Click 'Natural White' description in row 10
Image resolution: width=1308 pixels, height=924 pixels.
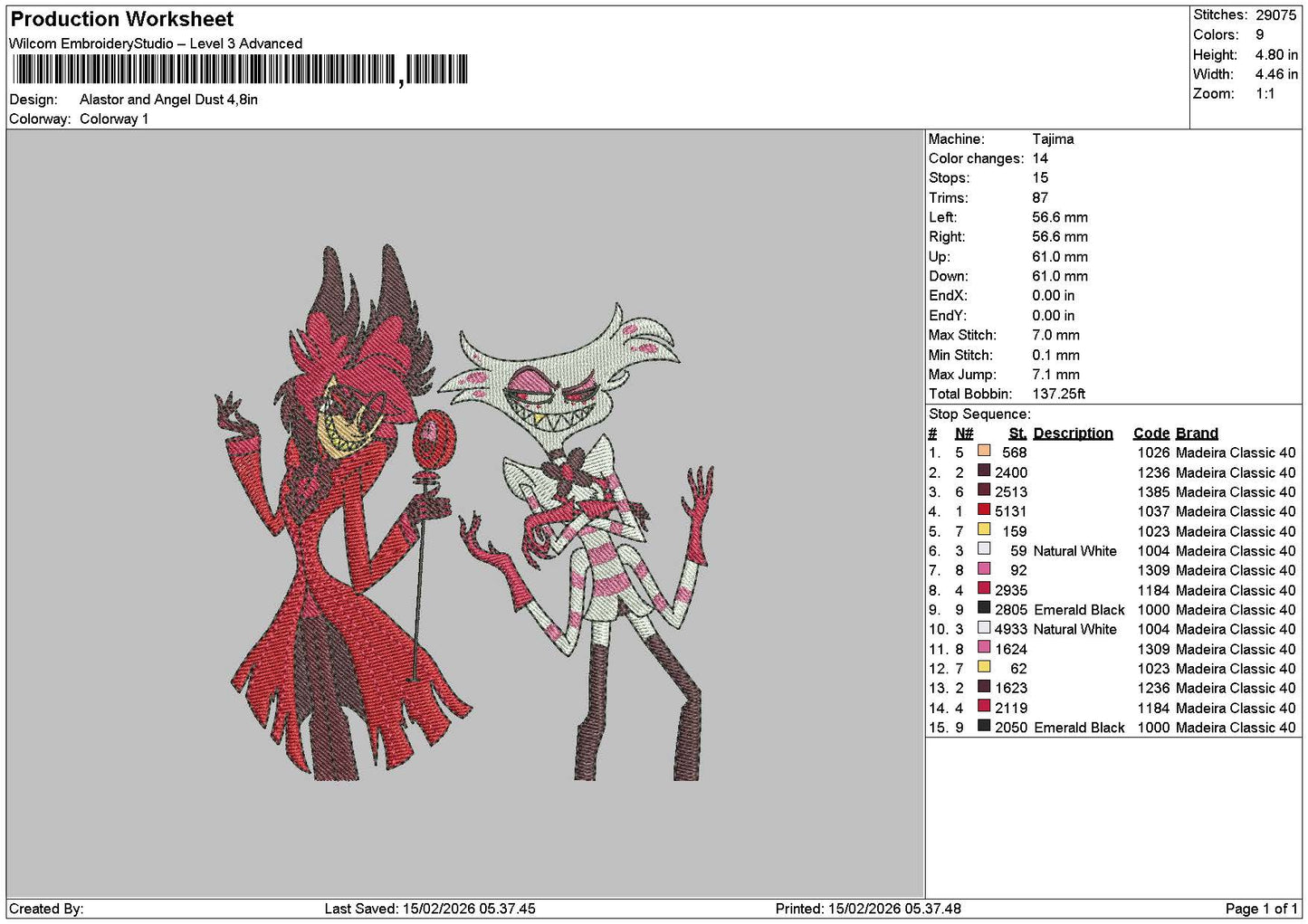(x=1075, y=630)
